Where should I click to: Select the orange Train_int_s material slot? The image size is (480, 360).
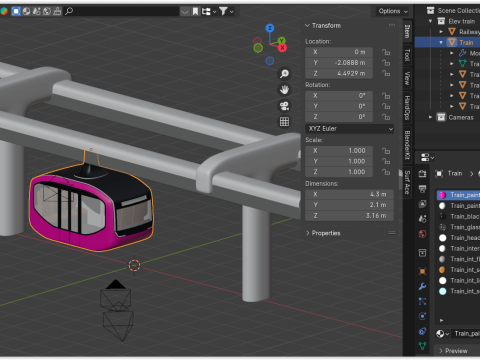(x=458, y=270)
